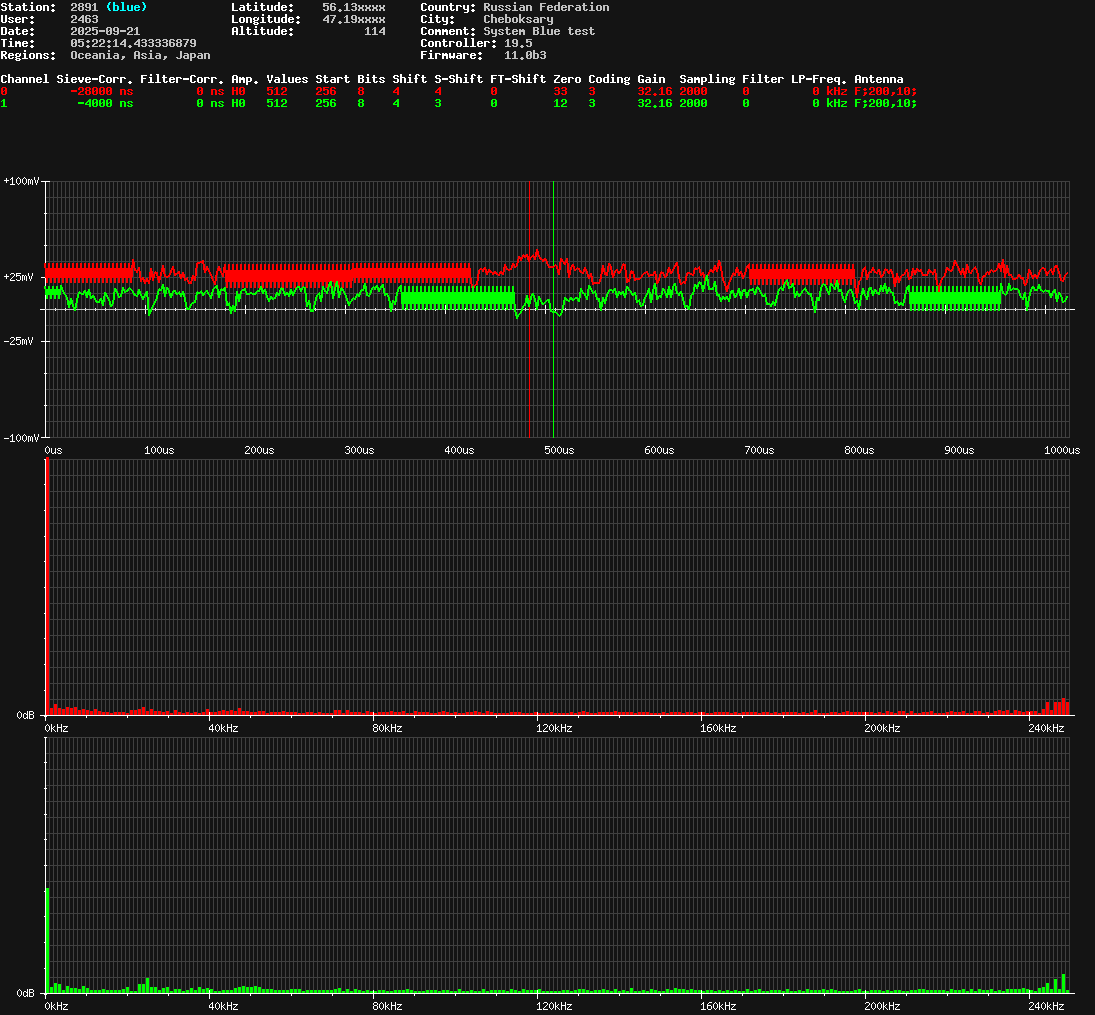
Task: Click the +100mV label on the waveform axis
Action: coord(21,181)
